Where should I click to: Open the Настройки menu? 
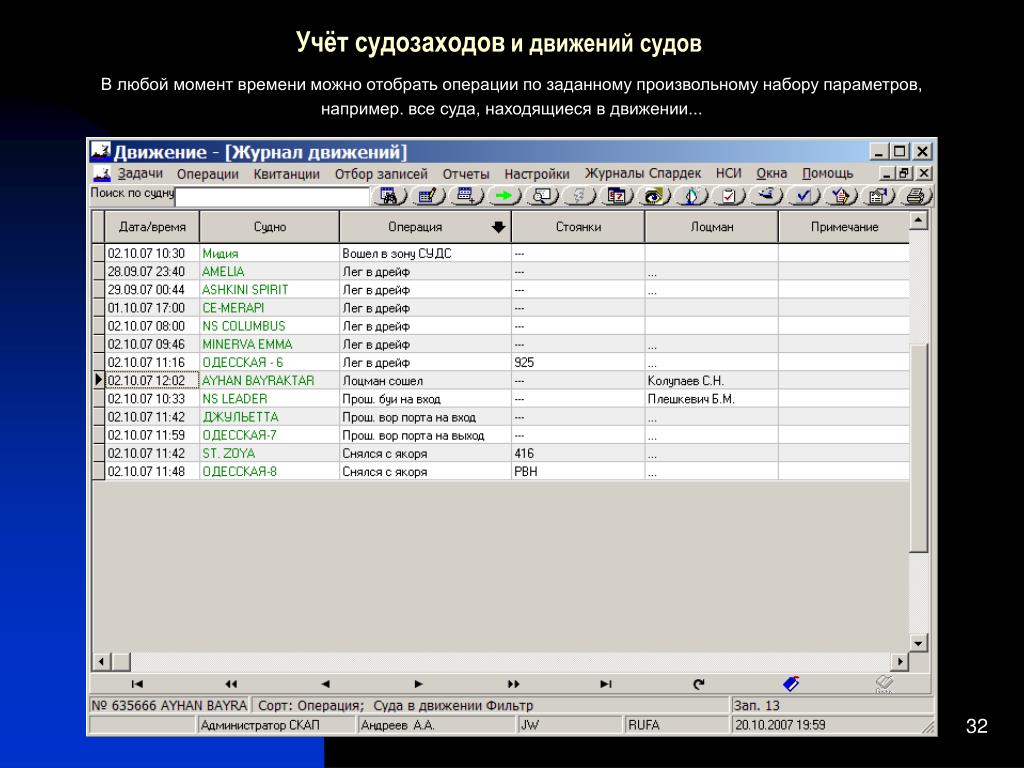click(537, 174)
